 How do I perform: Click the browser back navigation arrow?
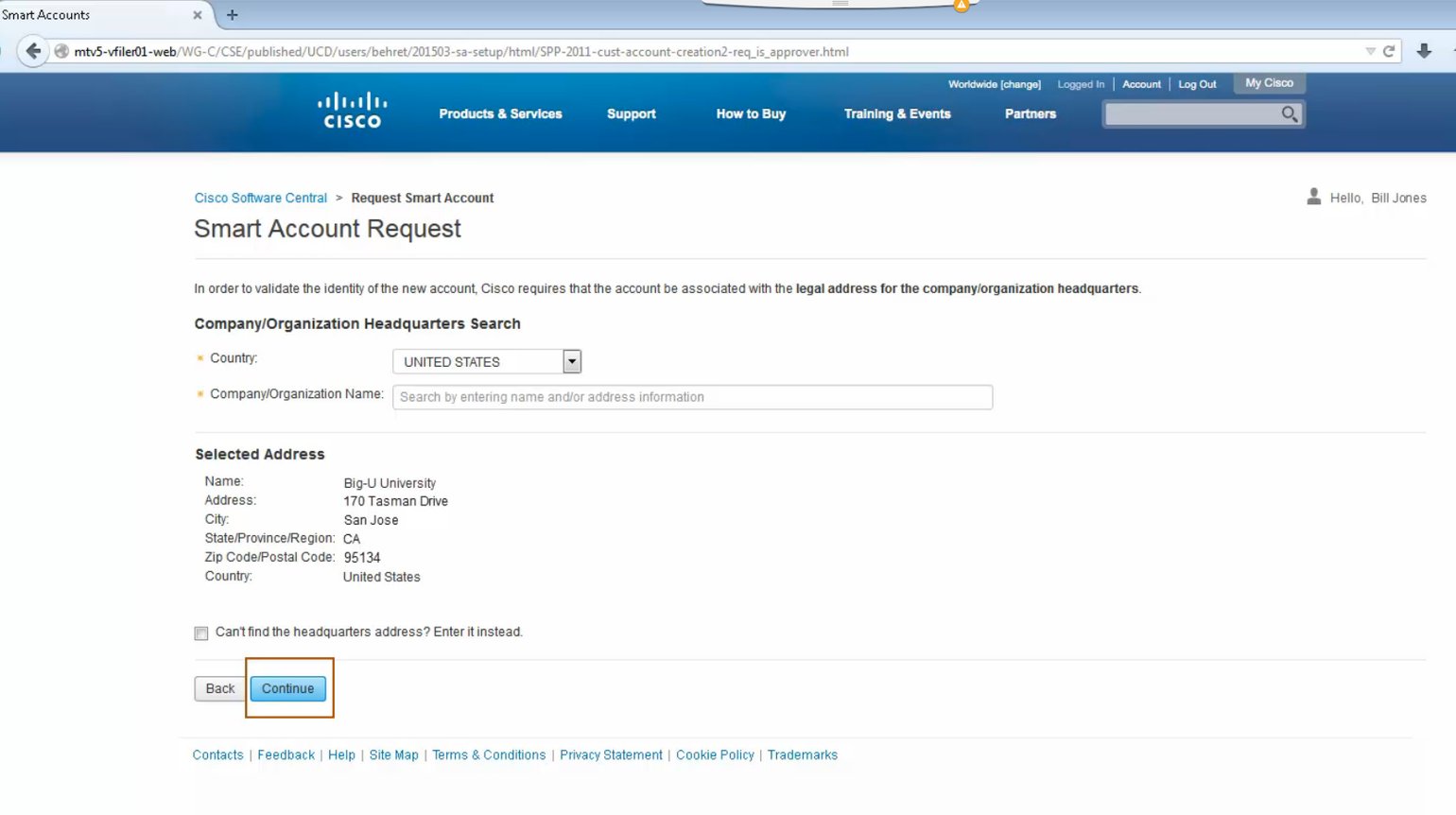pos(34,51)
